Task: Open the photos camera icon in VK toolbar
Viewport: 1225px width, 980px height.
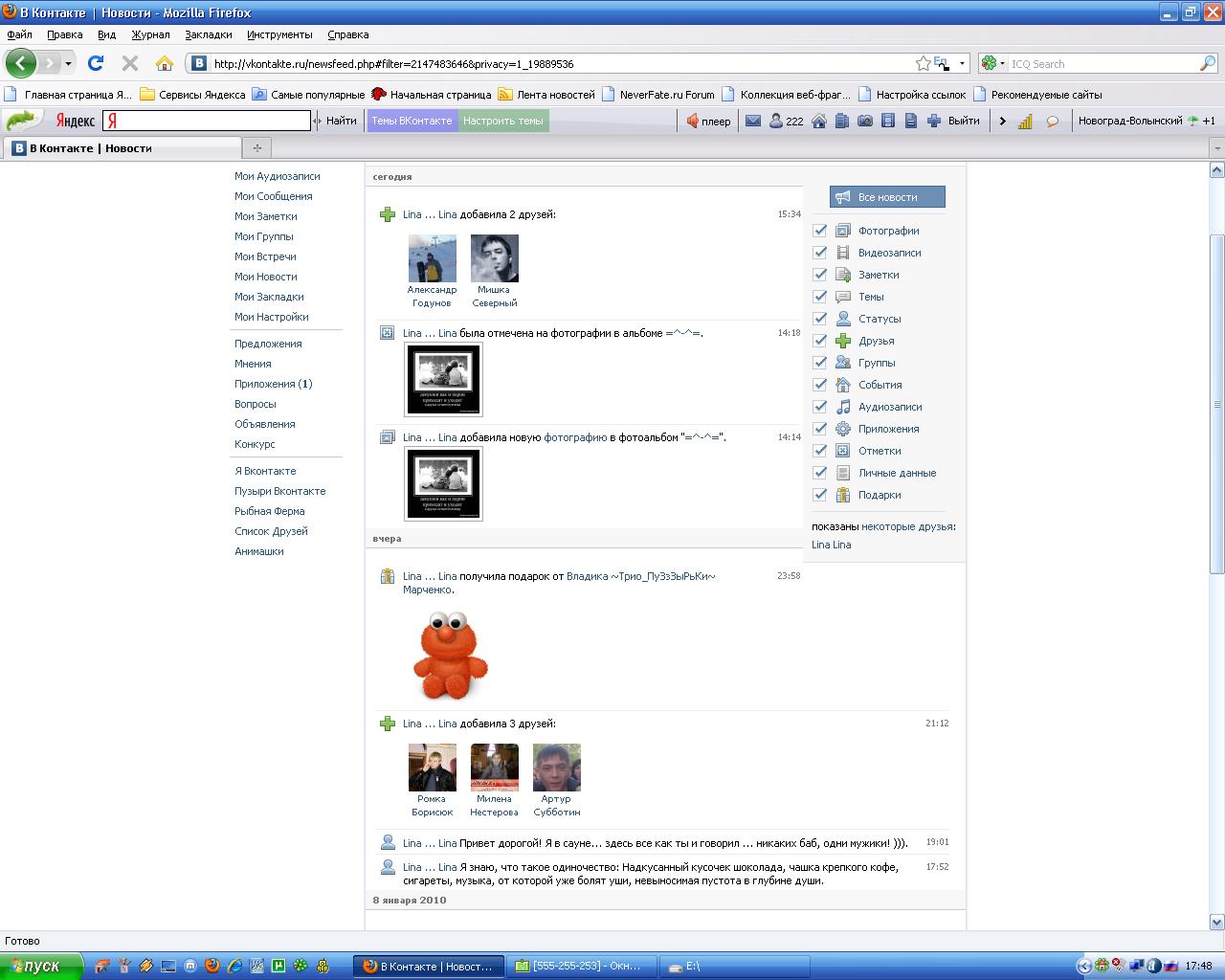Action: coord(864,121)
